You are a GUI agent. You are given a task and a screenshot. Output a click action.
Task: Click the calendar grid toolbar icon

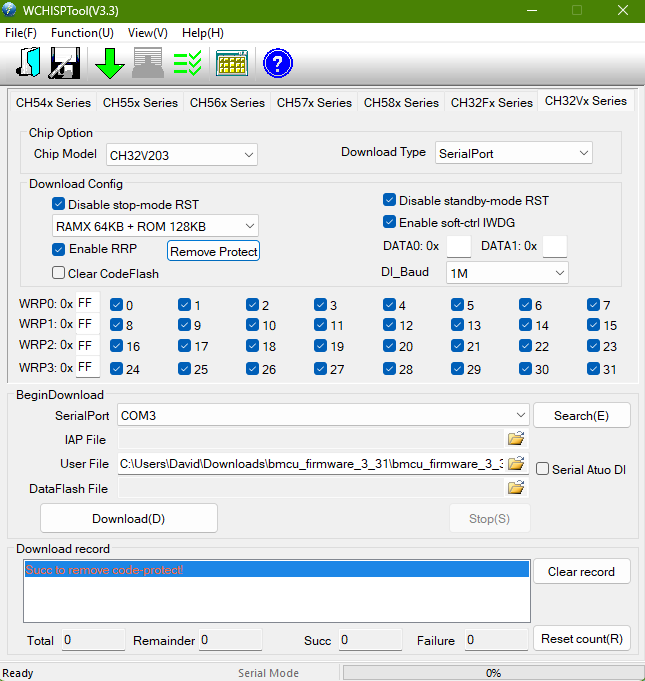pos(232,63)
